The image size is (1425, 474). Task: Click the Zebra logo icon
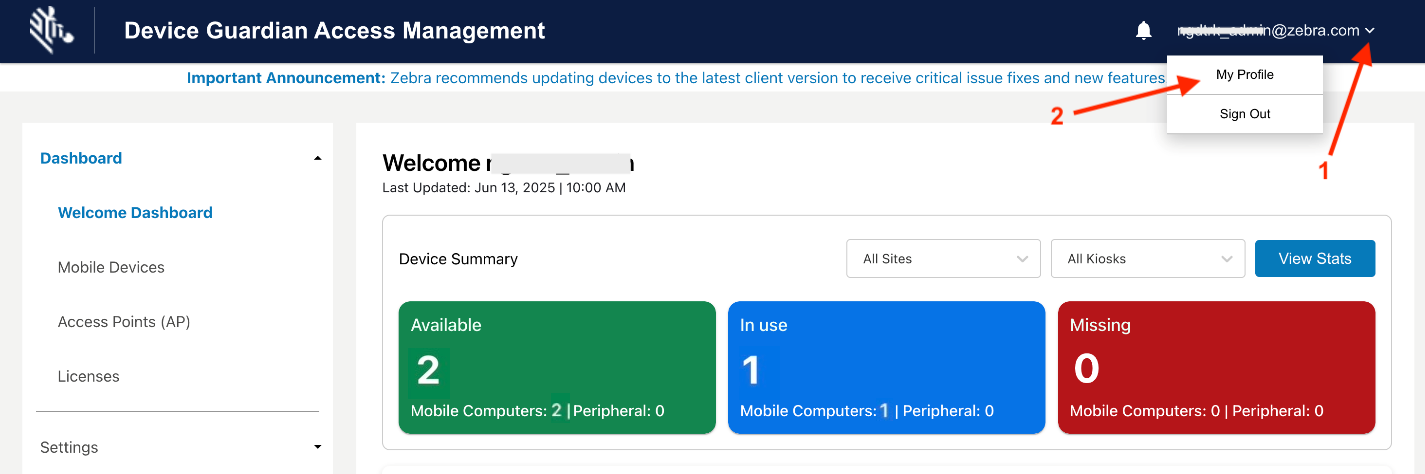[51, 30]
